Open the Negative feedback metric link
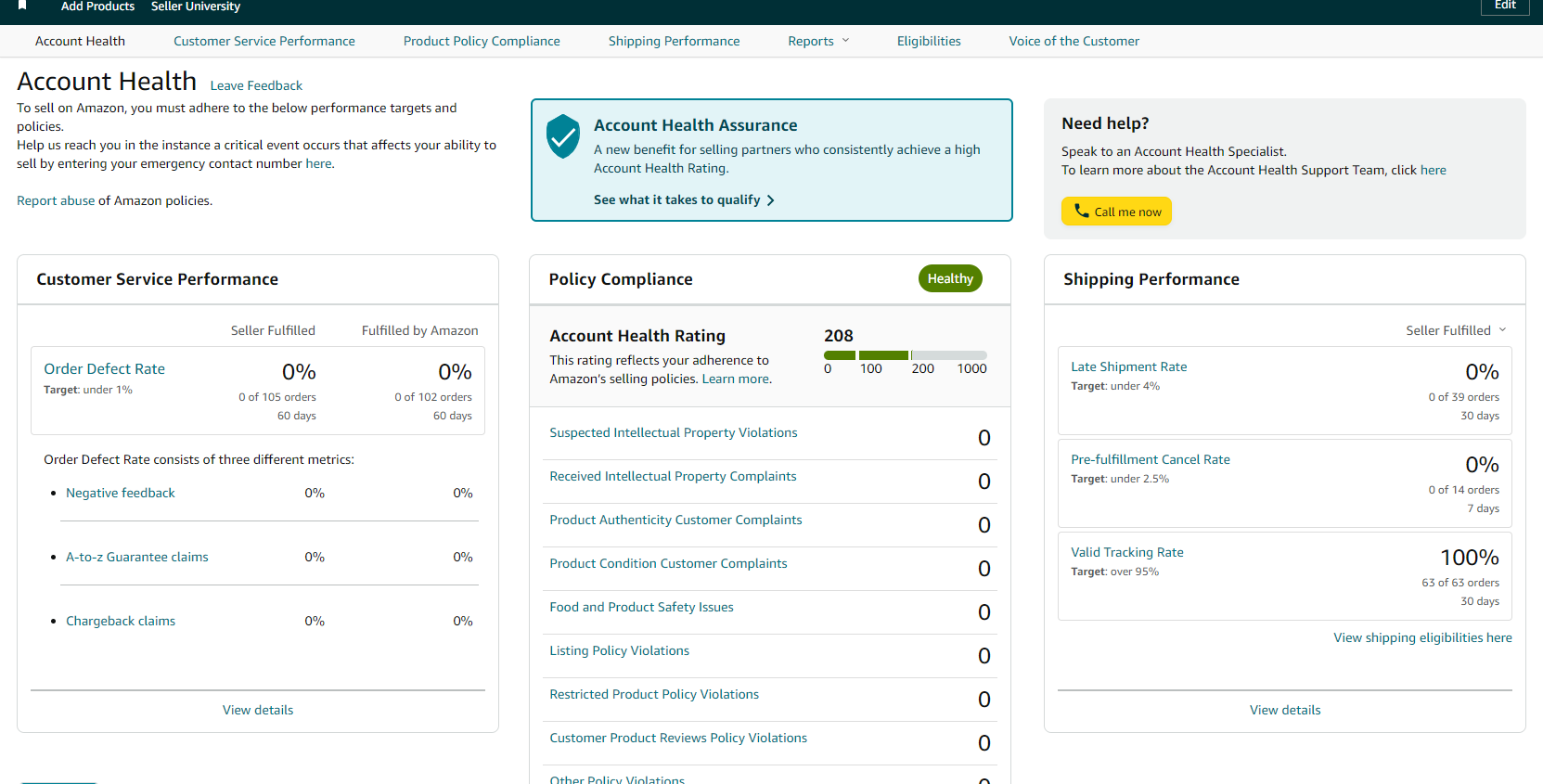 tap(121, 494)
